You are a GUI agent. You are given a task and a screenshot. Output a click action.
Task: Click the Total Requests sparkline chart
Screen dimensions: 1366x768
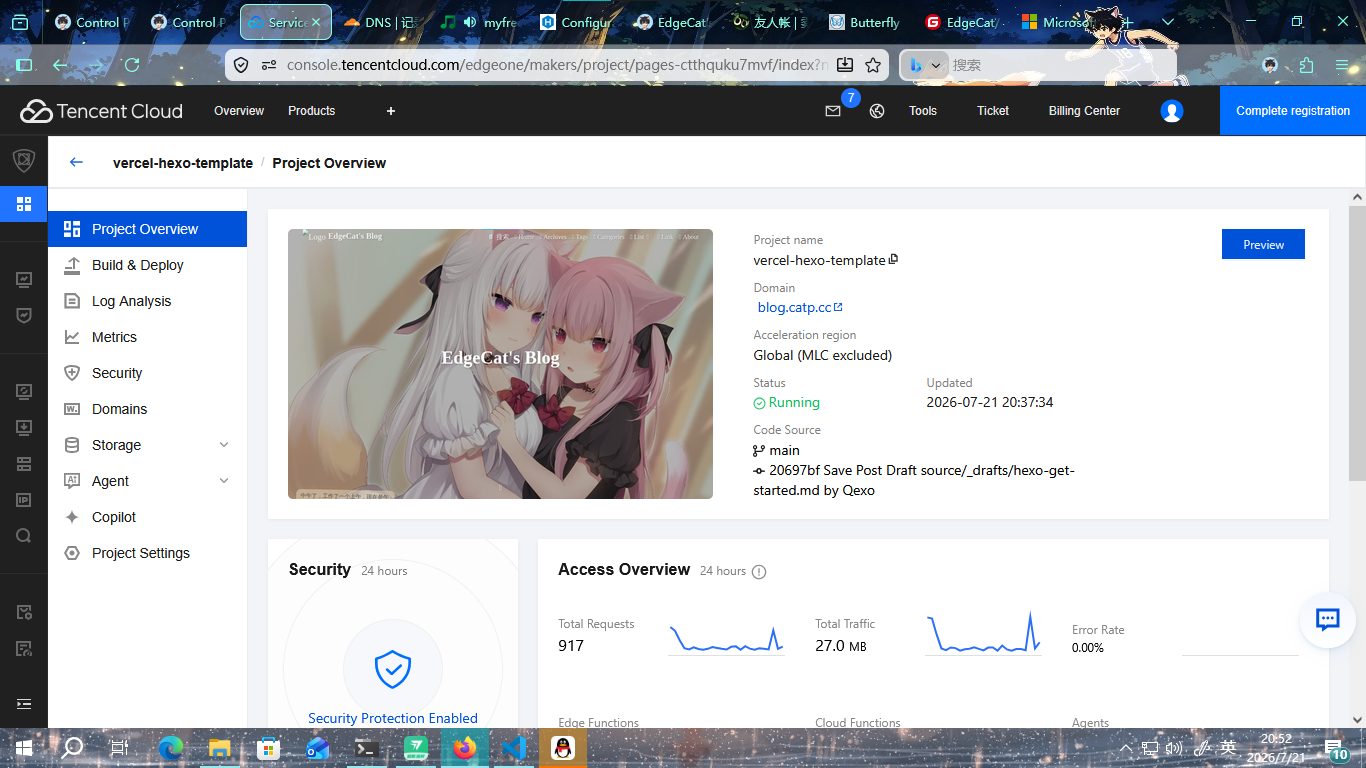tap(726, 640)
